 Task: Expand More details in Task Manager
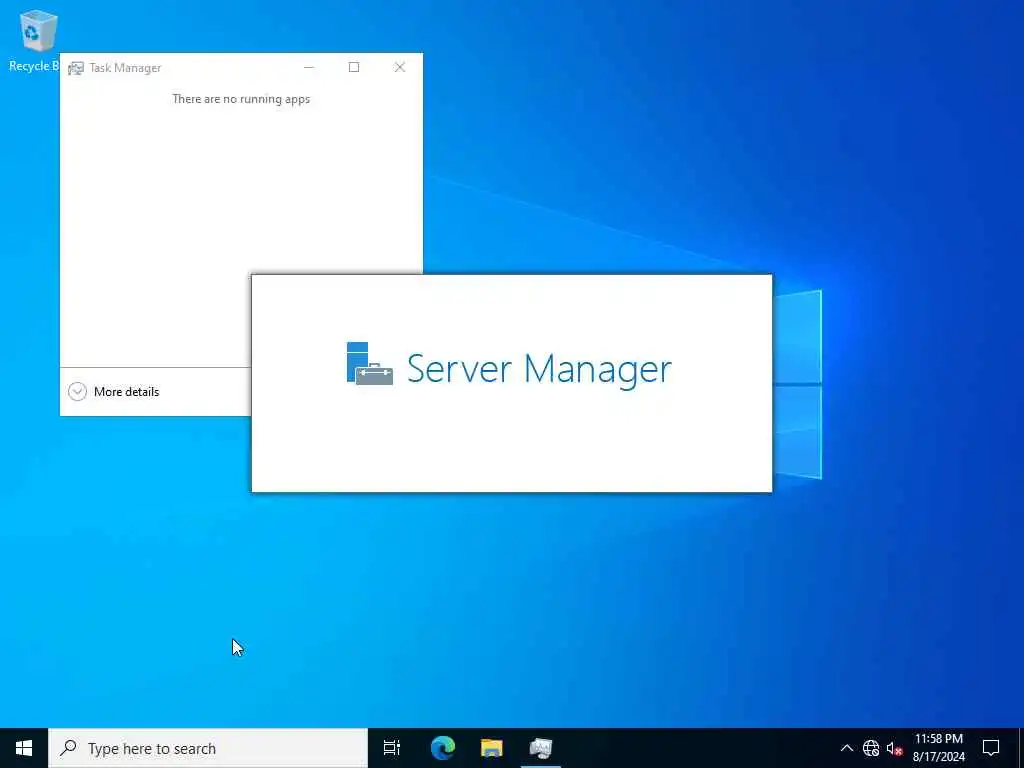pos(114,392)
